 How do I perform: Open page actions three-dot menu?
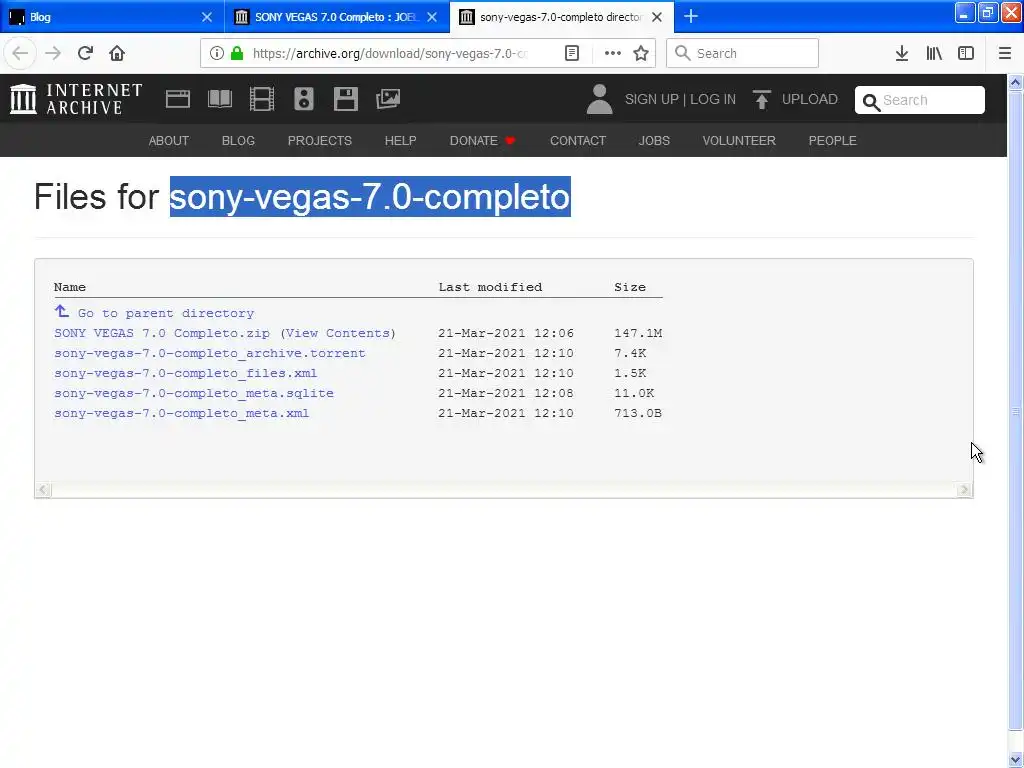pos(613,54)
